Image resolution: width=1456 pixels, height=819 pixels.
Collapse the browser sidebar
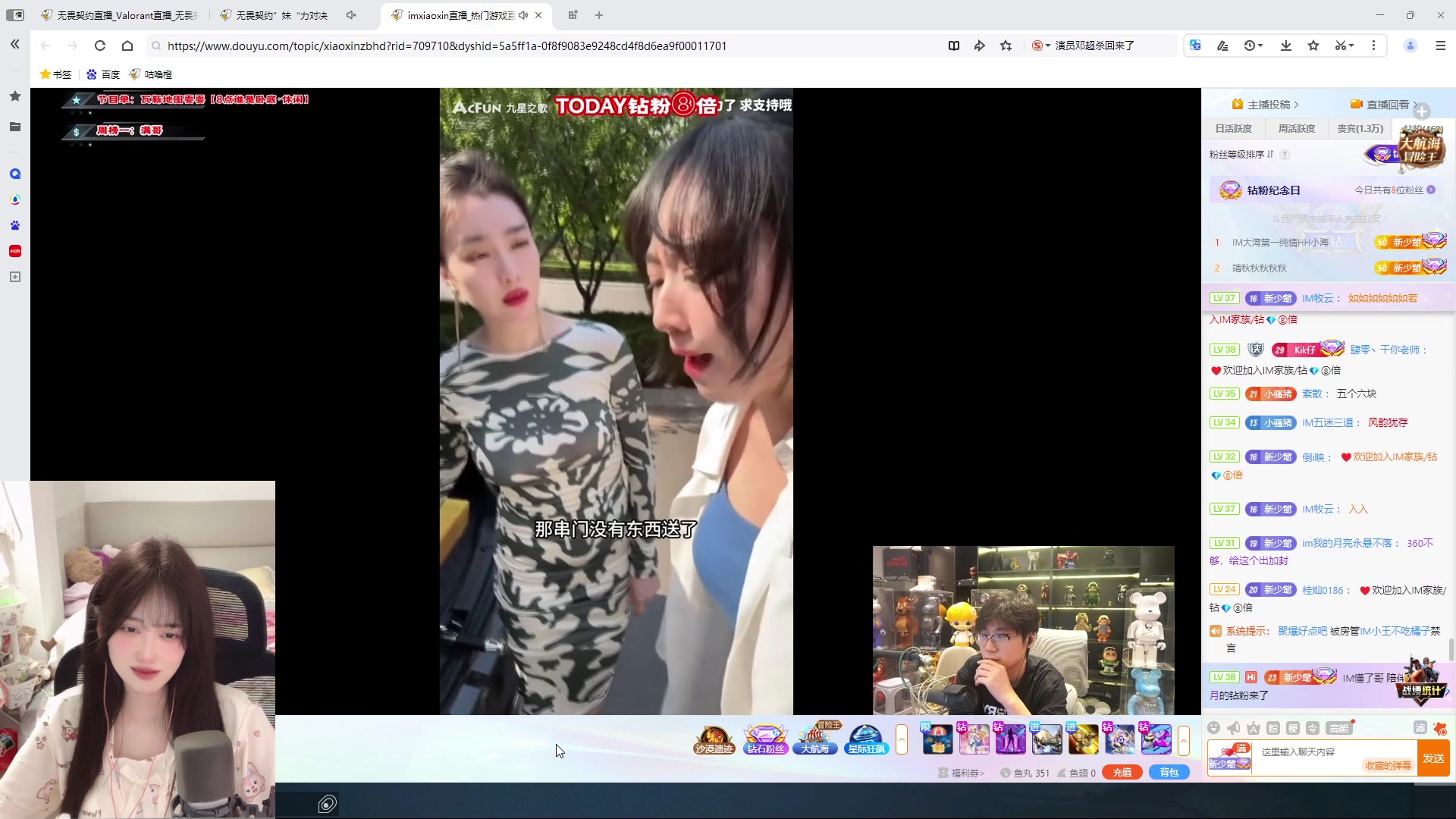click(14, 45)
